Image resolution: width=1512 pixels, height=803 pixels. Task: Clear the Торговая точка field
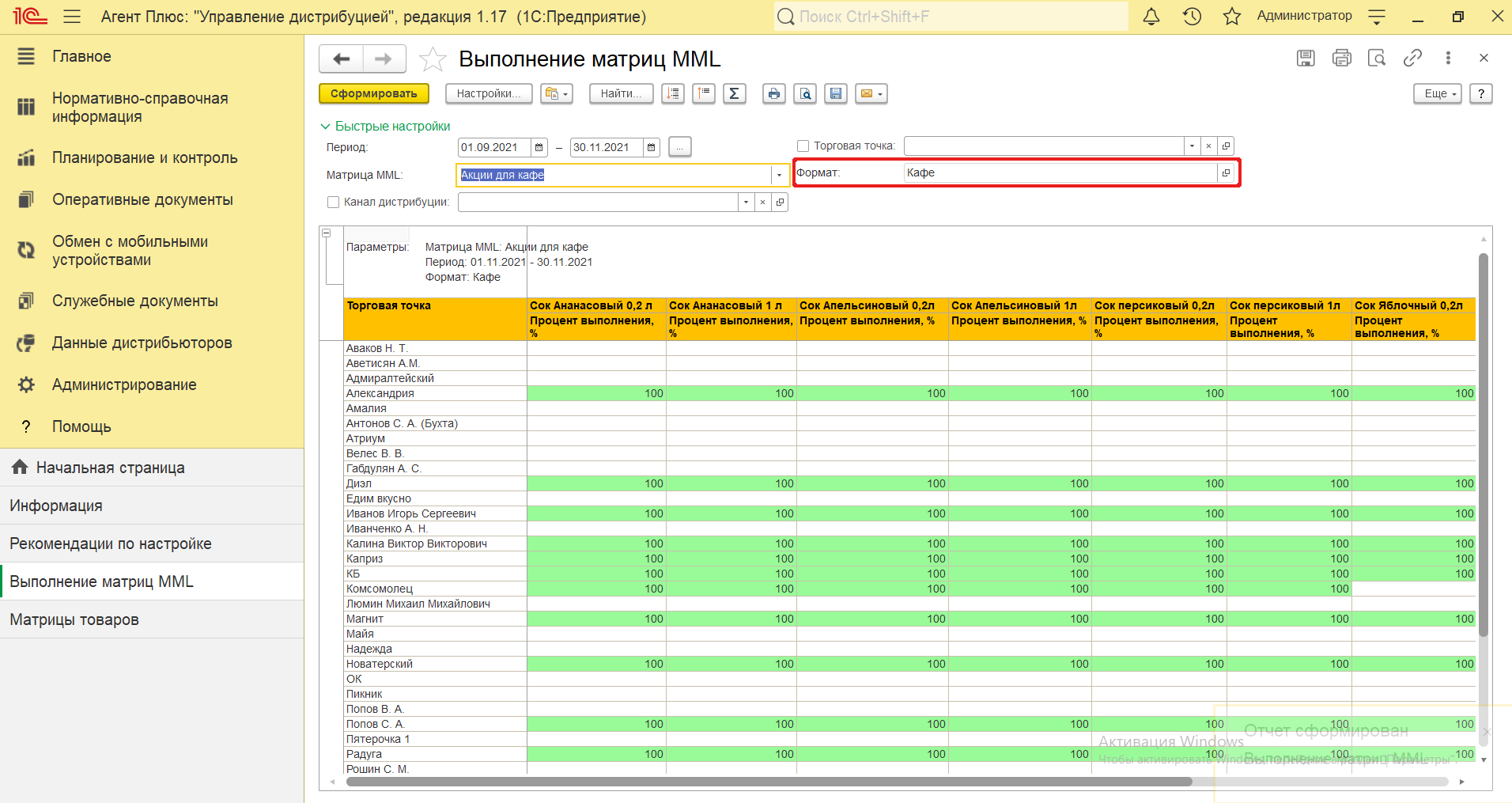pos(1208,146)
